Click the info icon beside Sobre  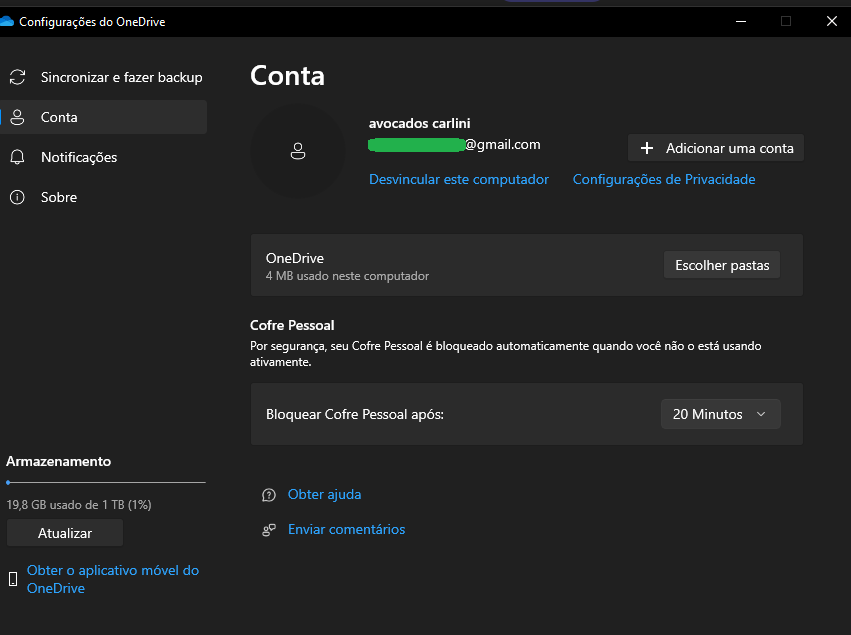pyautogui.click(x=17, y=197)
